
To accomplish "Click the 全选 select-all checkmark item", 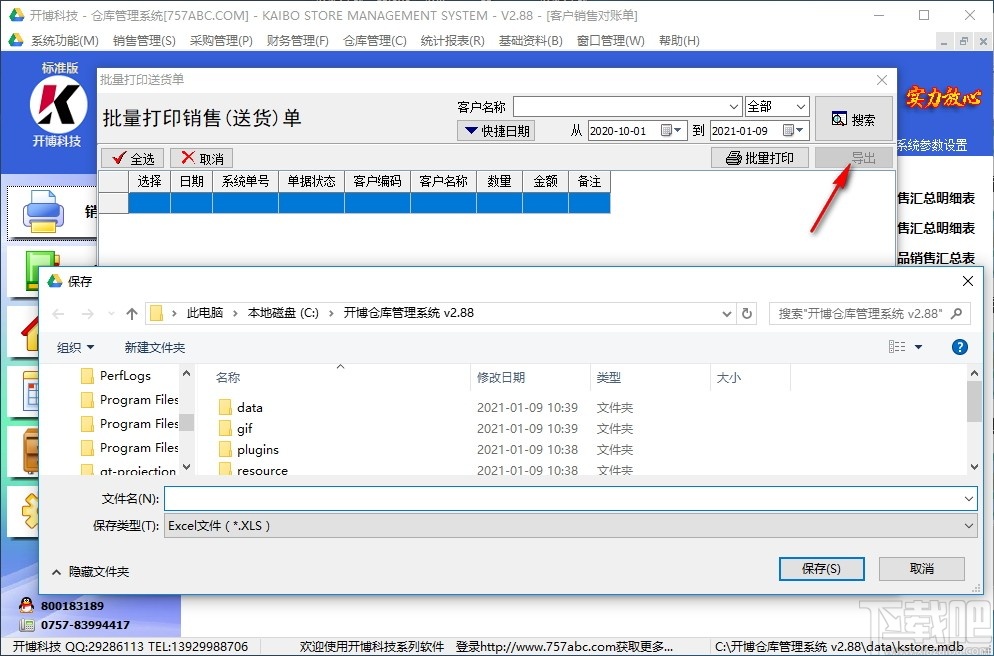I will coord(131,157).
